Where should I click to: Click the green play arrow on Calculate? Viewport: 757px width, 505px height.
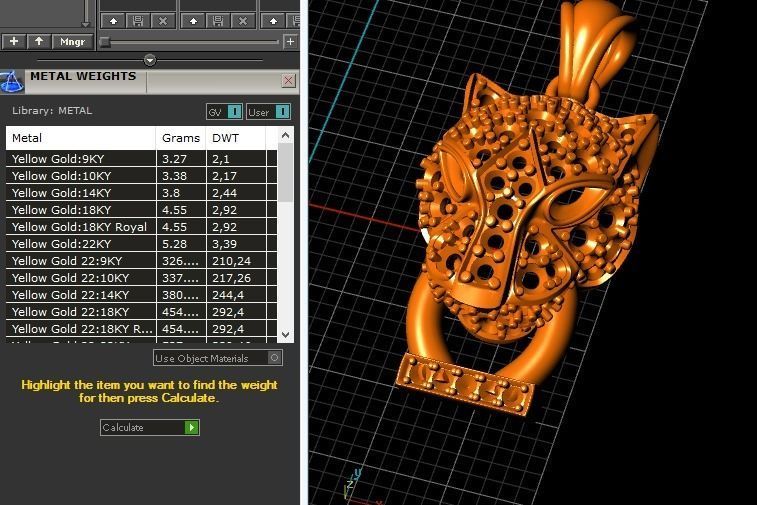click(x=192, y=427)
